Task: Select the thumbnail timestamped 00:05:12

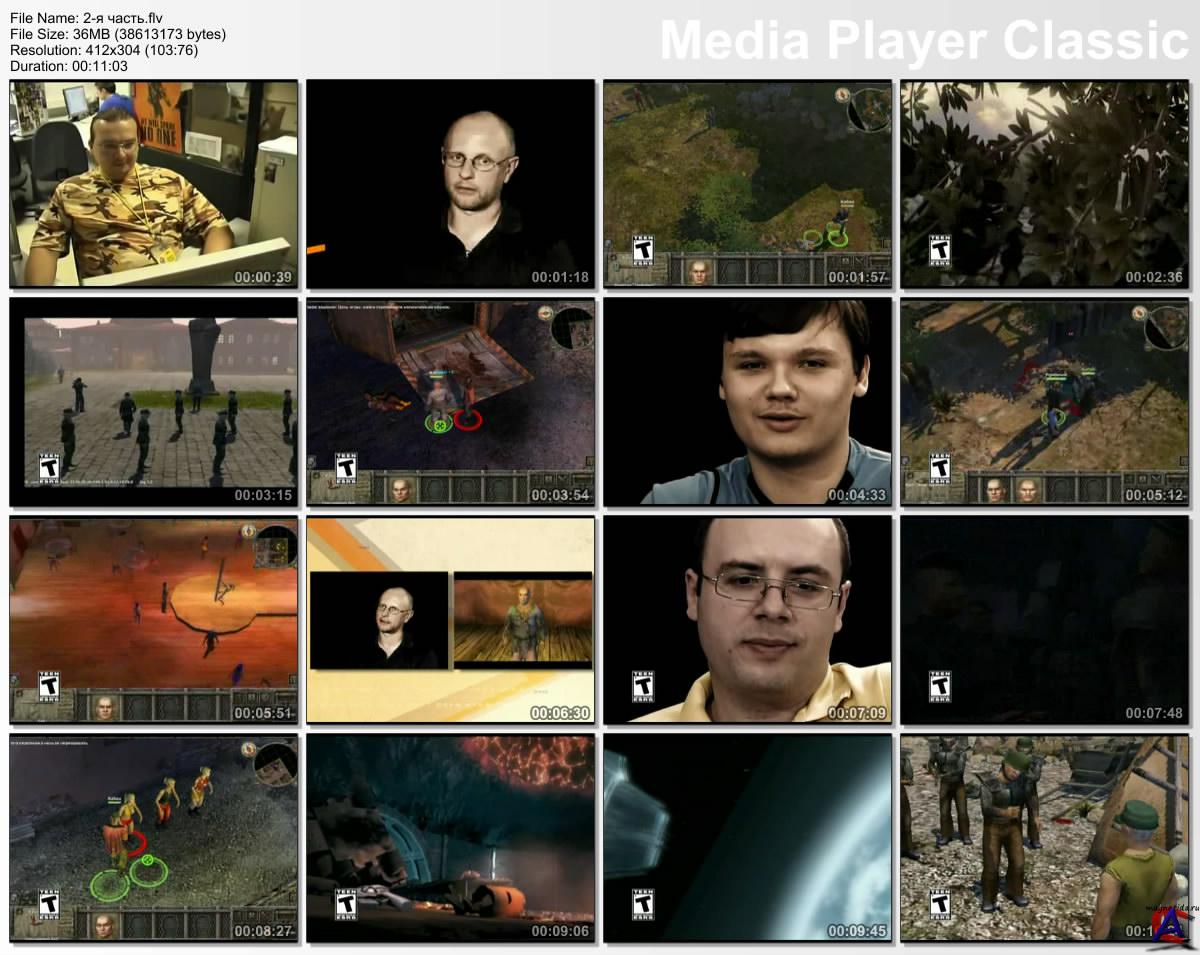Action: [1044, 402]
